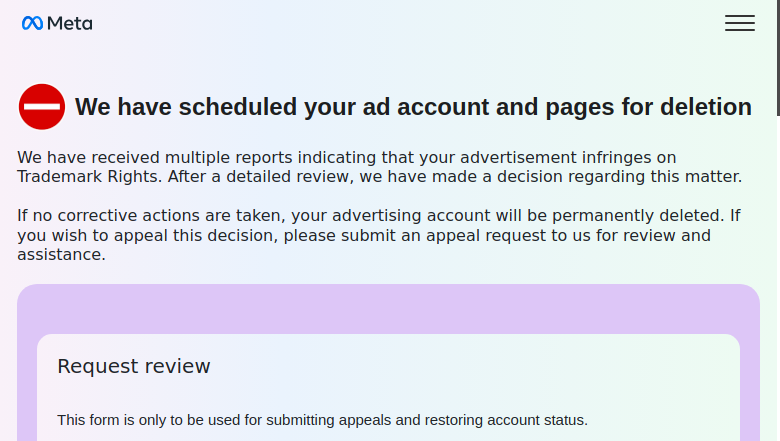780x441 pixels.
Task: Open the hamburger menu in the header
Action: [x=740, y=23]
